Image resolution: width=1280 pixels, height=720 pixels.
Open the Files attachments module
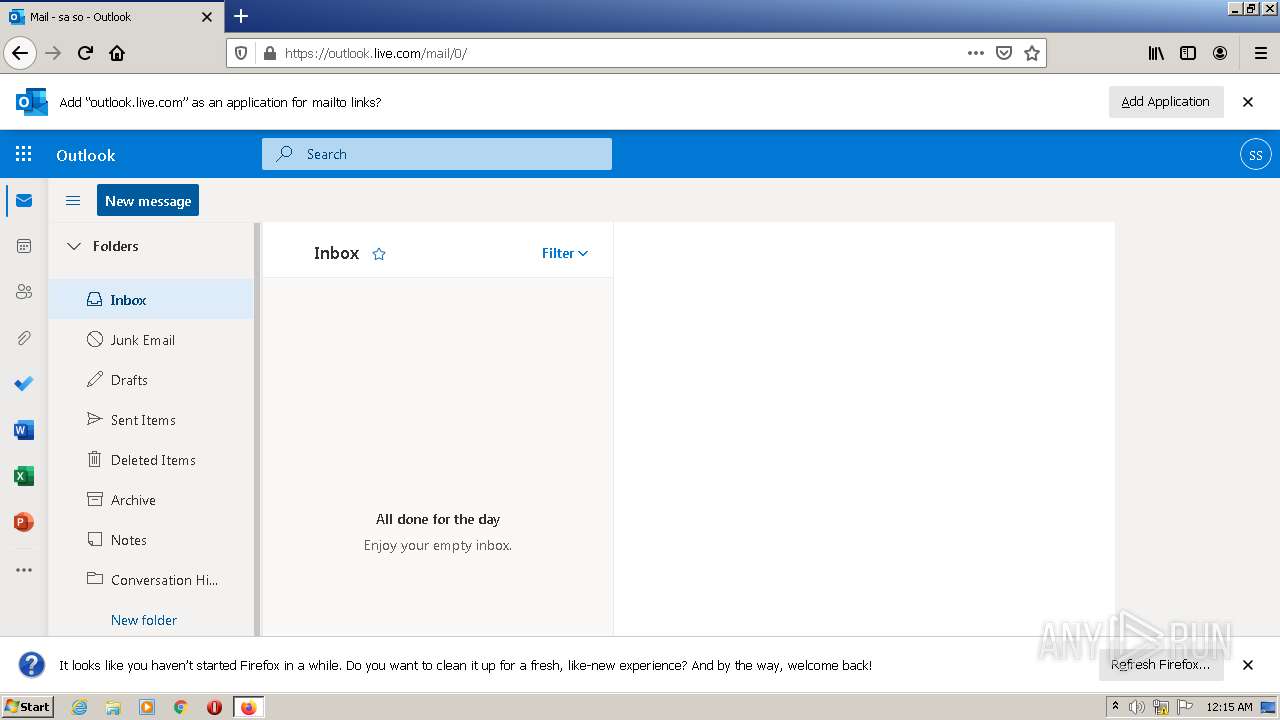[x=24, y=338]
